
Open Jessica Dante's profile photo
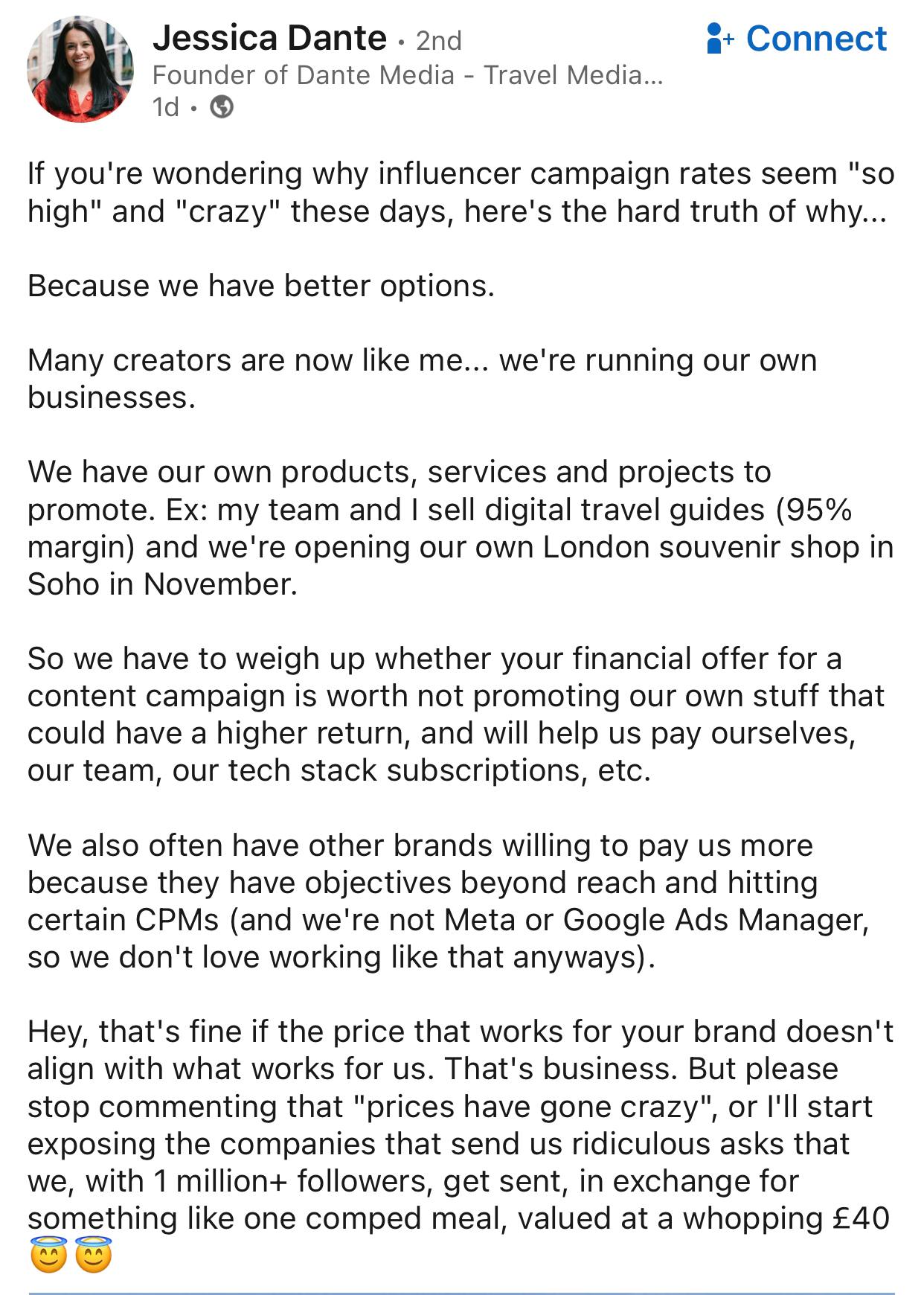pyautogui.click(x=78, y=67)
